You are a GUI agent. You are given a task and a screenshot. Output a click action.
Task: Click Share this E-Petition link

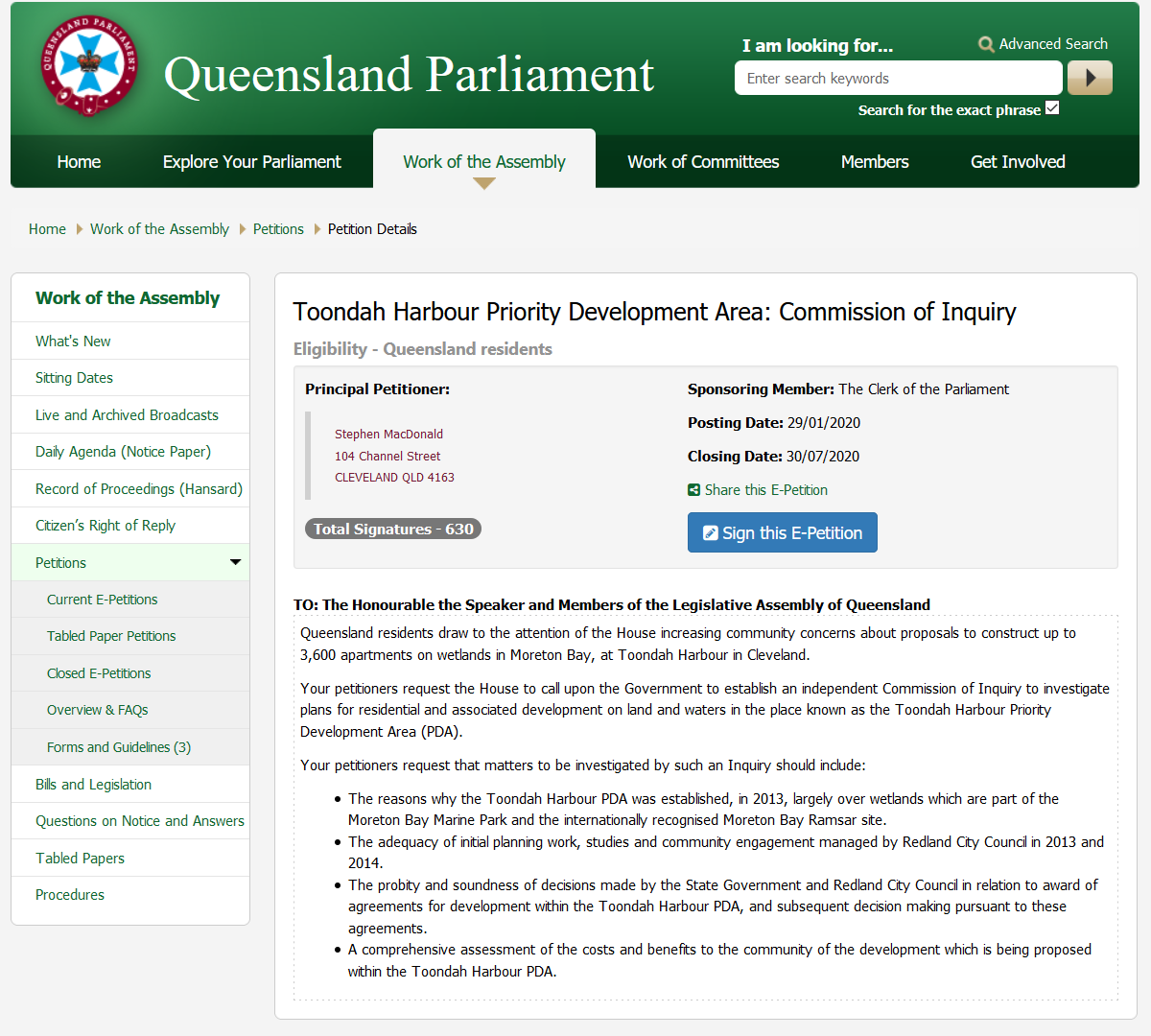766,490
